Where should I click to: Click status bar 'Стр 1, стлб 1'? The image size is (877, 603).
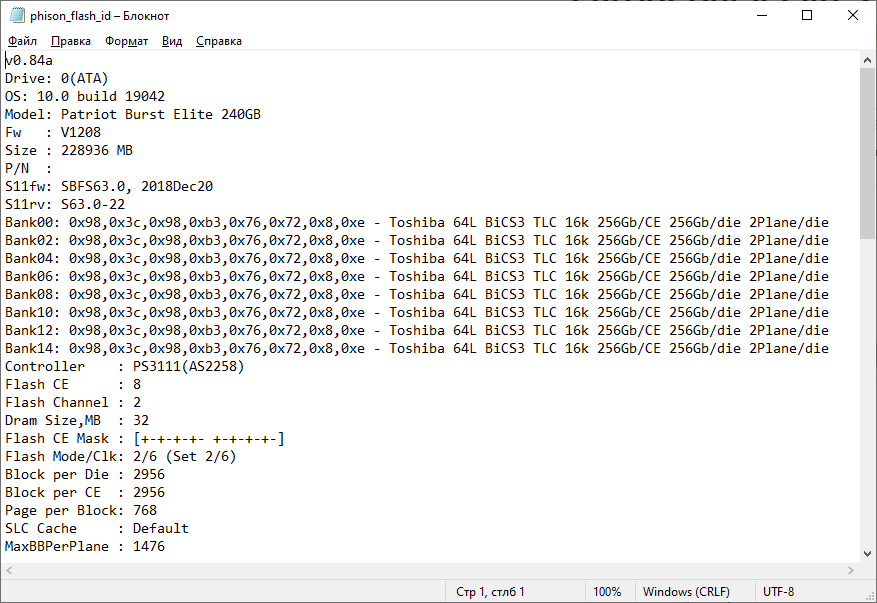pos(490,591)
